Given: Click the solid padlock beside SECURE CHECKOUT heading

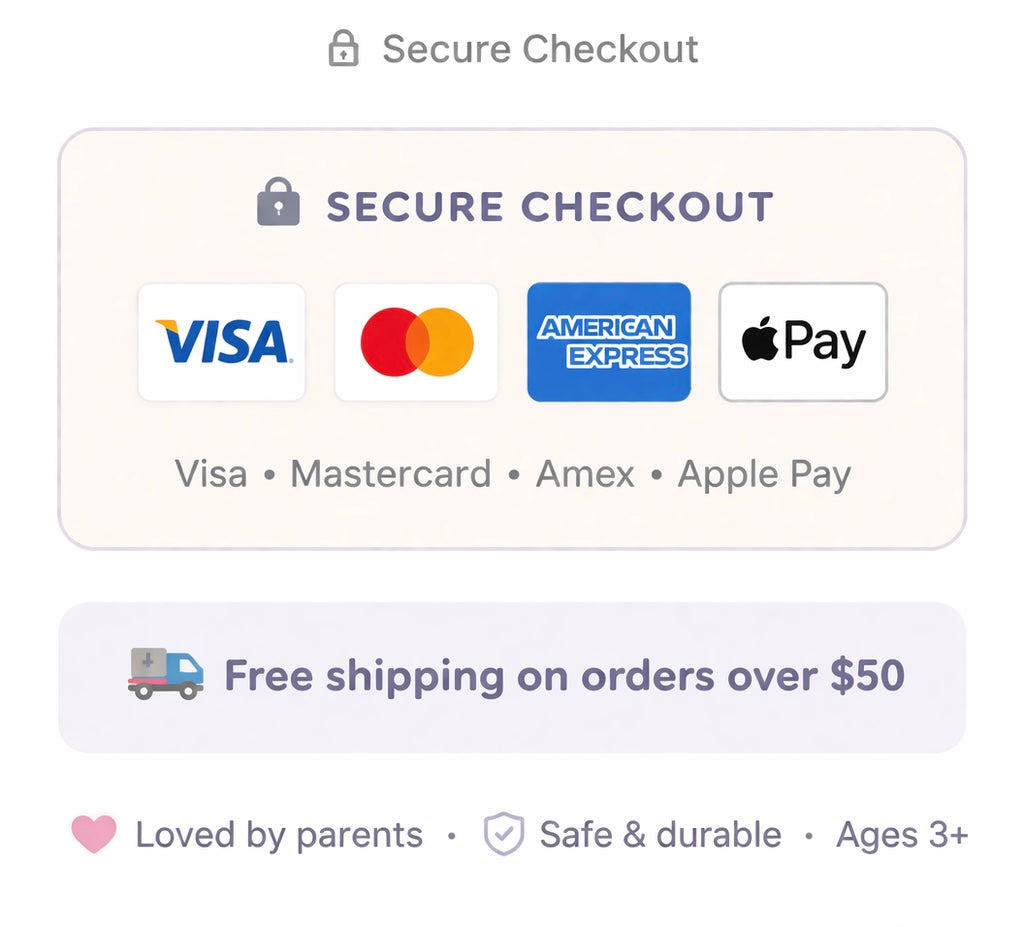Looking at the screenshot, I should [278, 203].
